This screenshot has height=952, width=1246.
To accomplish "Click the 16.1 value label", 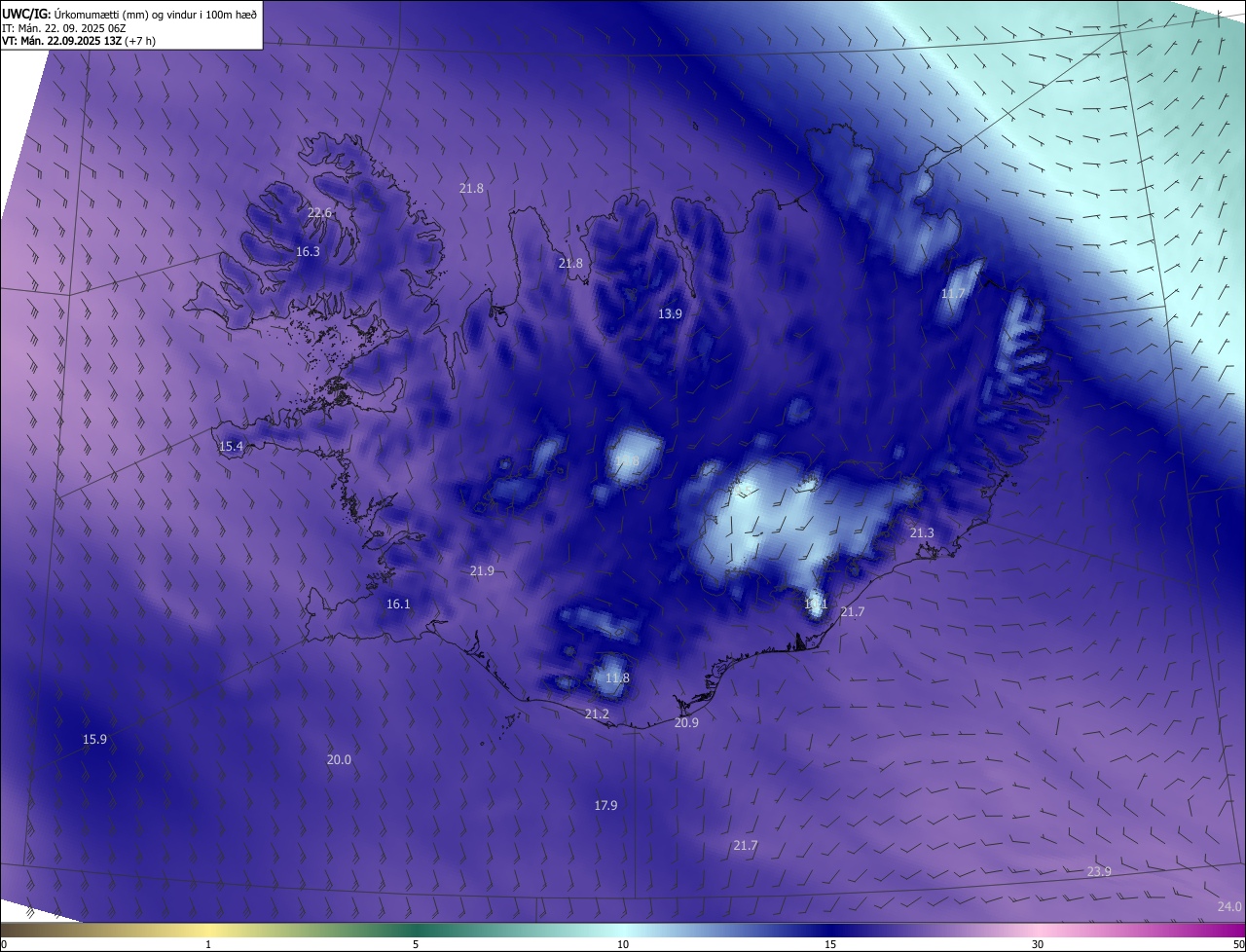I will [398, 604].
